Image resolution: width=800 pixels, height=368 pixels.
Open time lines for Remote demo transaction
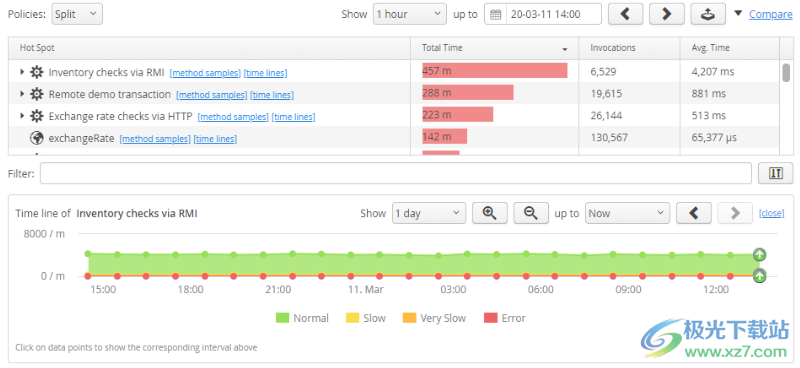click(x=272, y=95)
